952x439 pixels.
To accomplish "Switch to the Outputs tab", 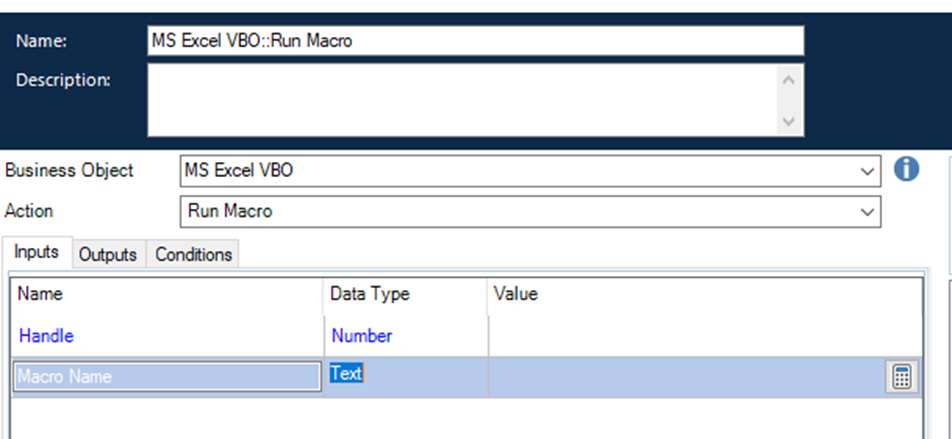I will coord(108,254).
